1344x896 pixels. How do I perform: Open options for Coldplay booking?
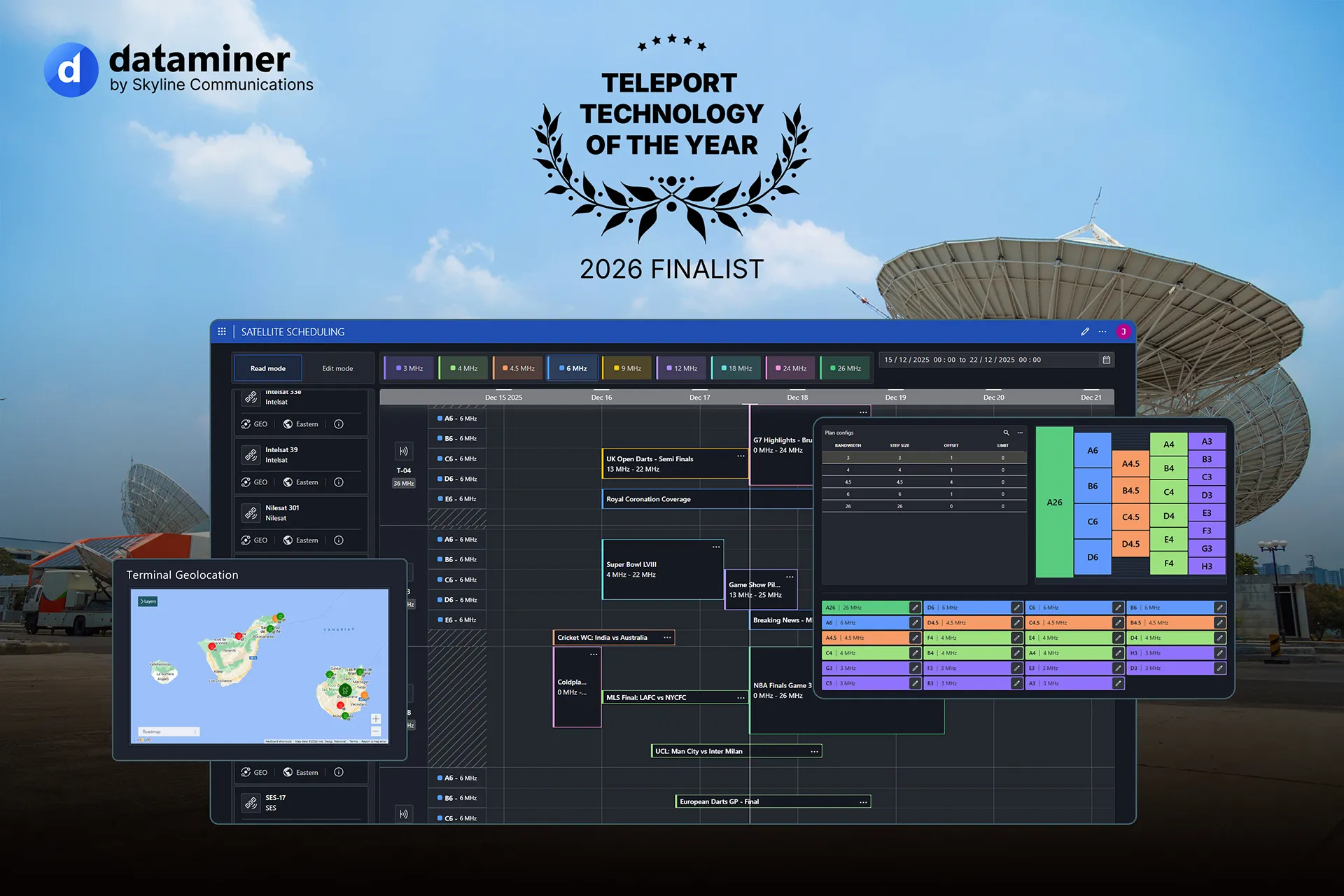[x=594, y=654]
